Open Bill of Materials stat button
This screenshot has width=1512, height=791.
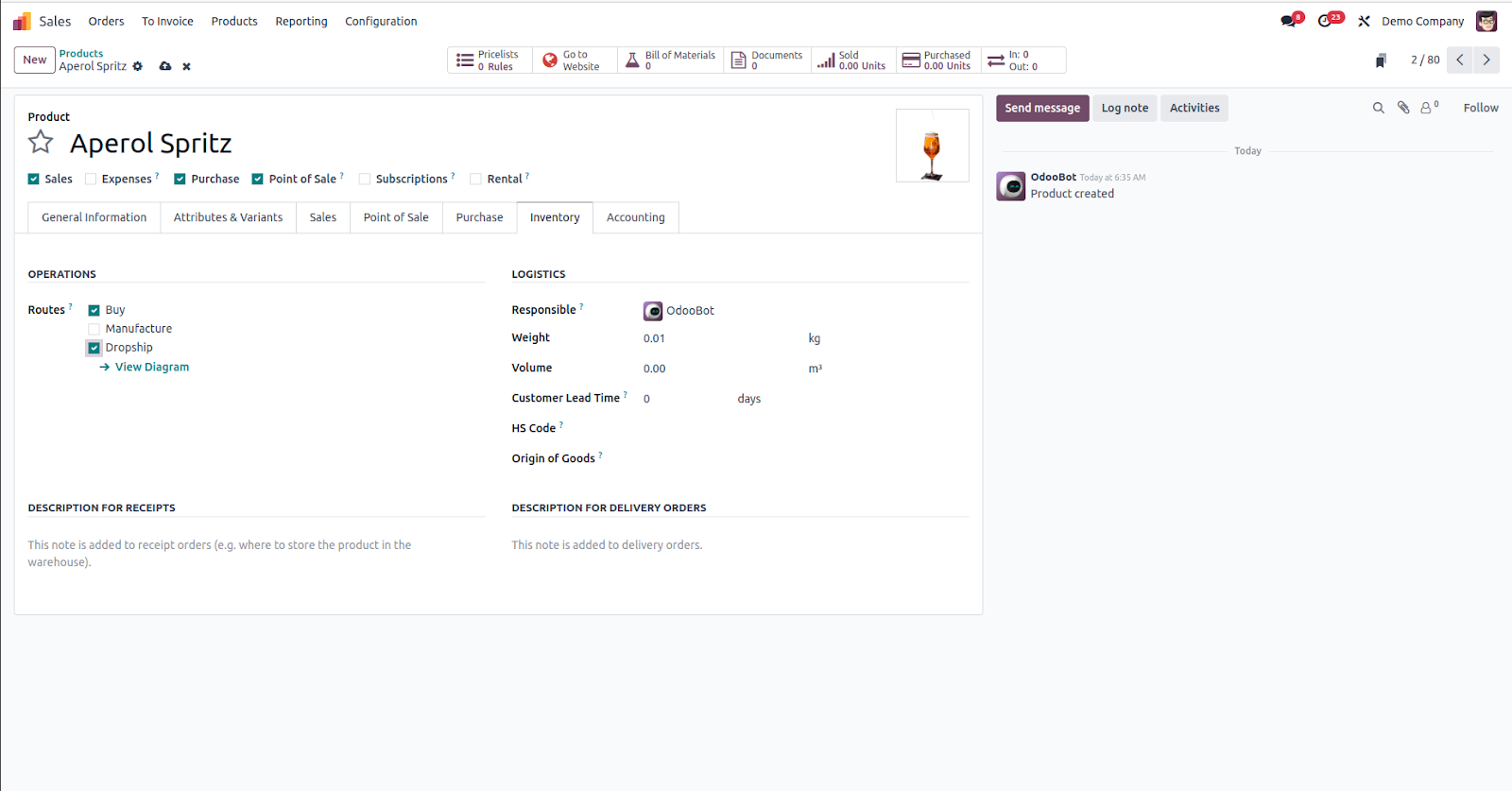pos(671,60)
